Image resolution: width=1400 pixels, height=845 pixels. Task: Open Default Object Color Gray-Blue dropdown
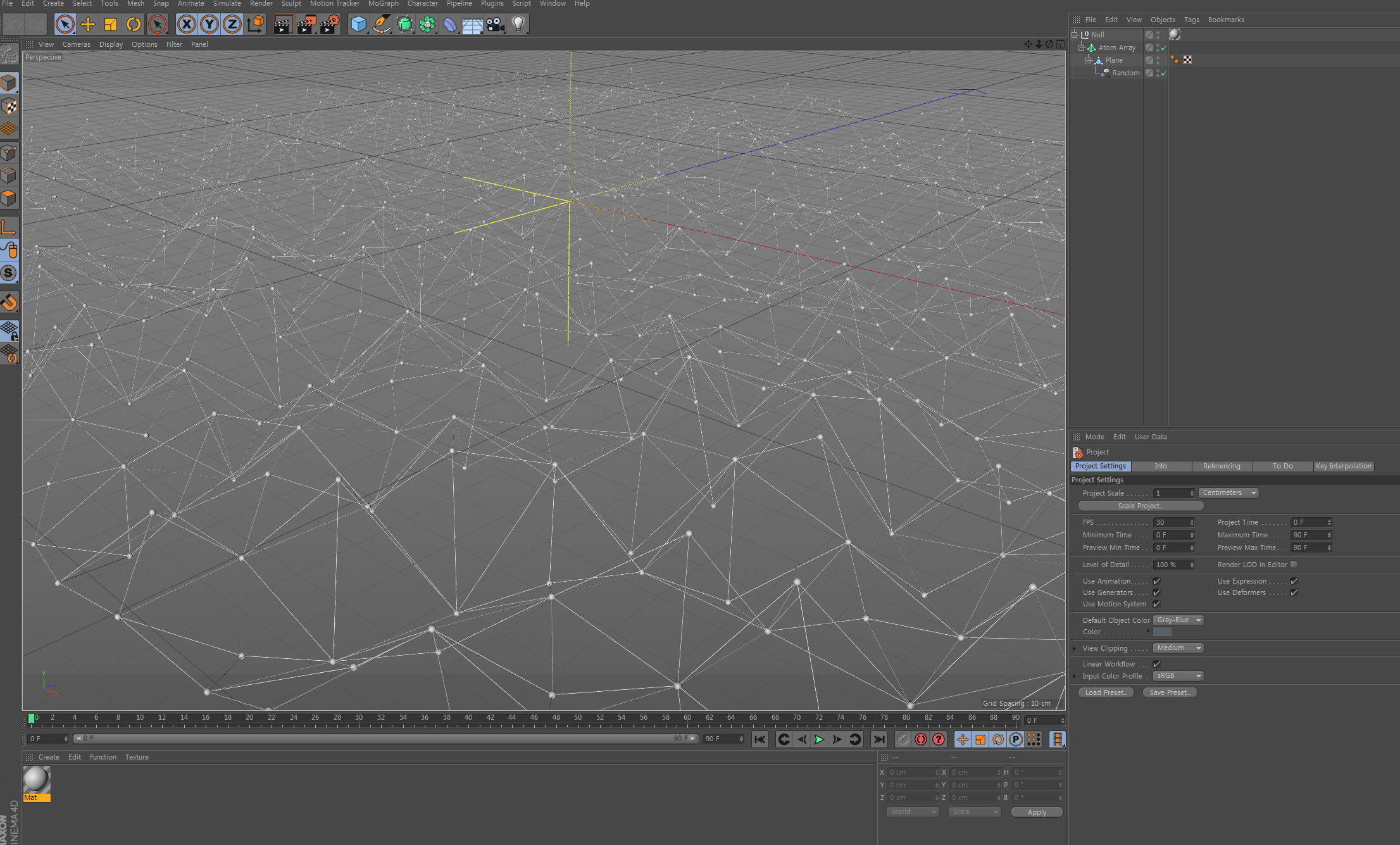(x=1178, y=620)
